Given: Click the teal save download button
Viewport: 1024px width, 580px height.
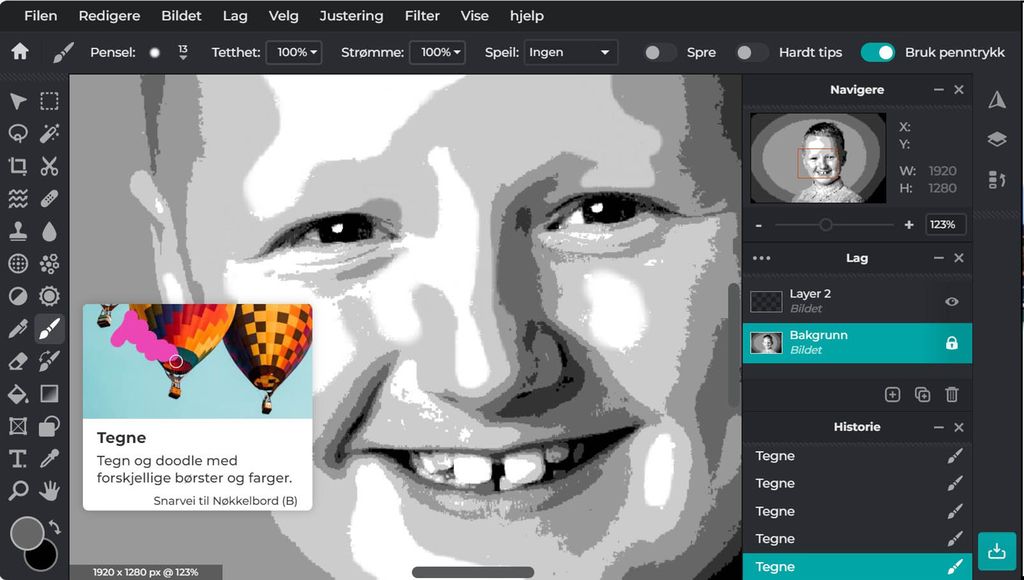Looking at the screenshot, I should pos(996,551).
